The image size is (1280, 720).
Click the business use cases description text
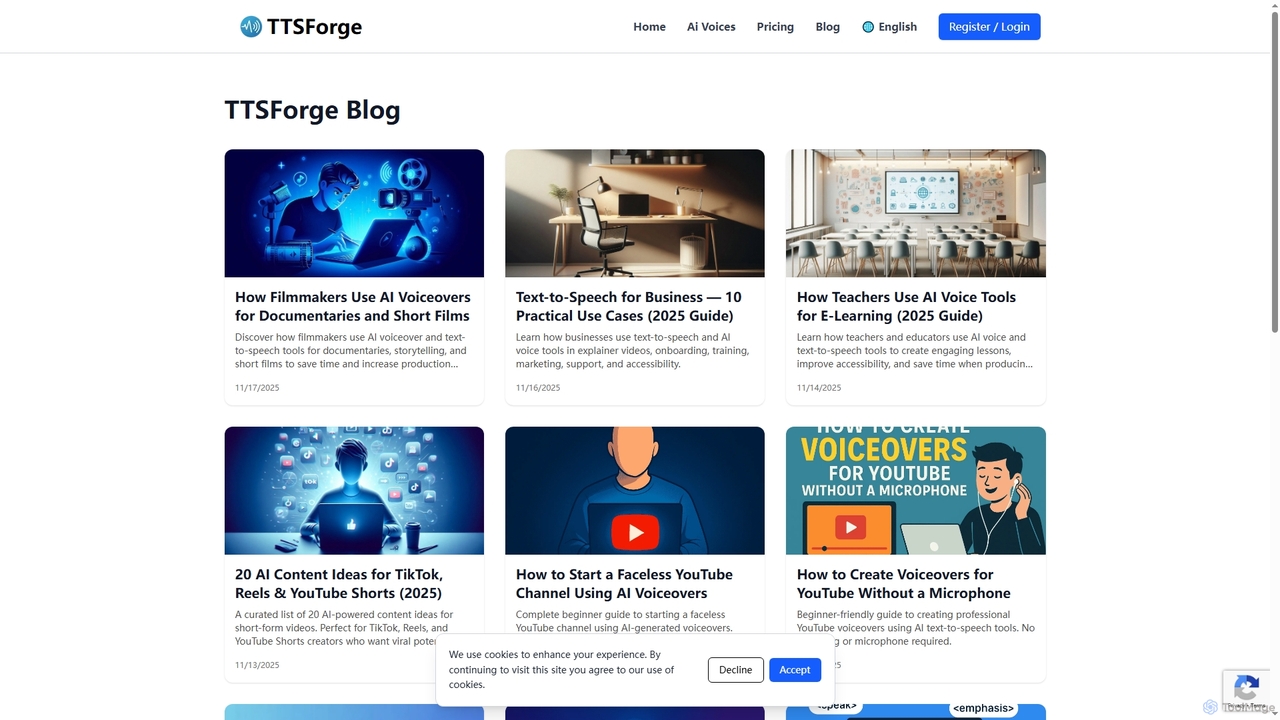(632, 351)
